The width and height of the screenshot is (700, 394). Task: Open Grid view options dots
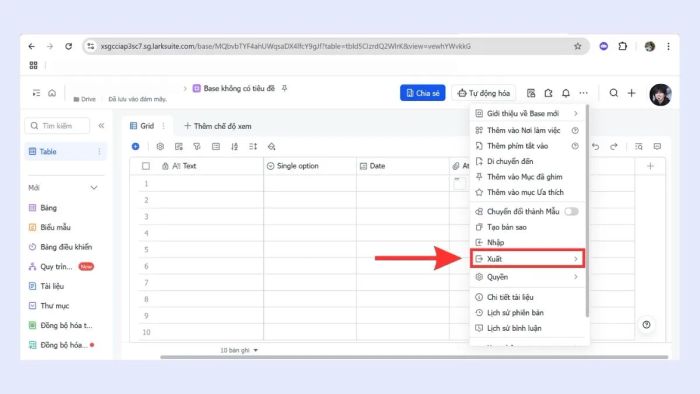[163, 126]
